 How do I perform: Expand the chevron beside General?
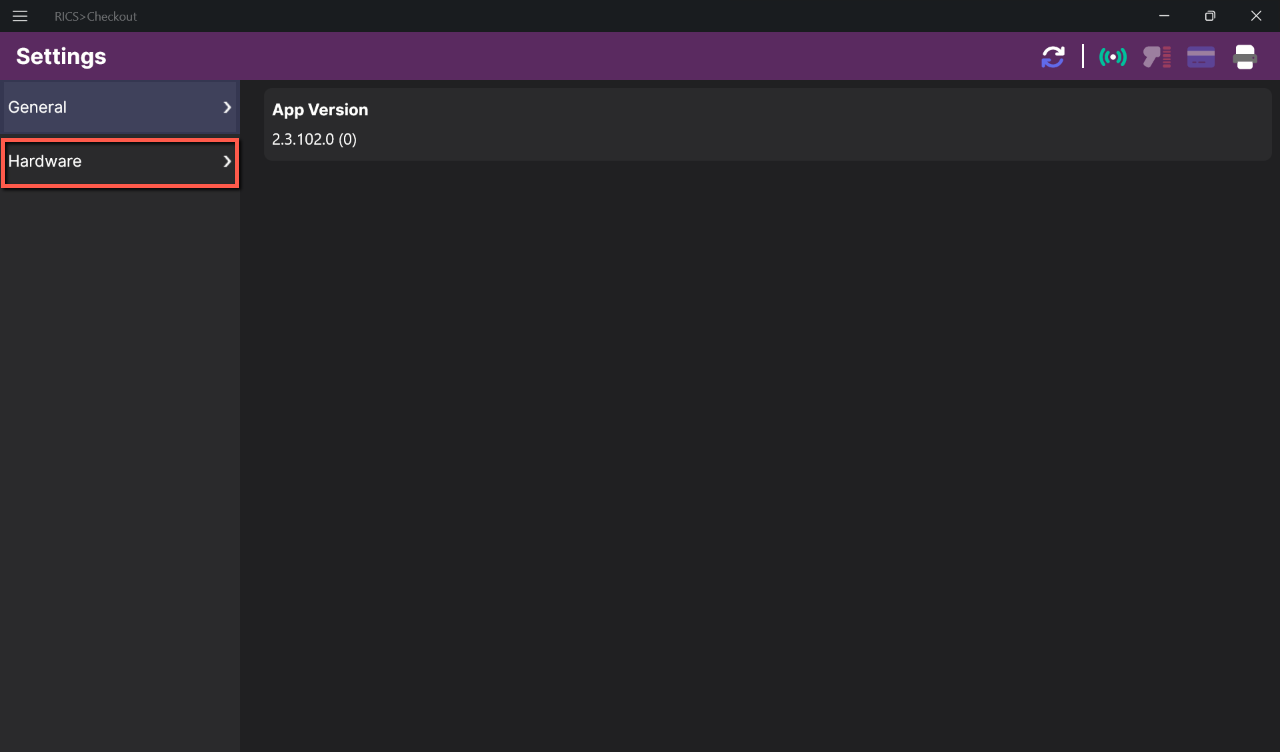tap(227, 107)
